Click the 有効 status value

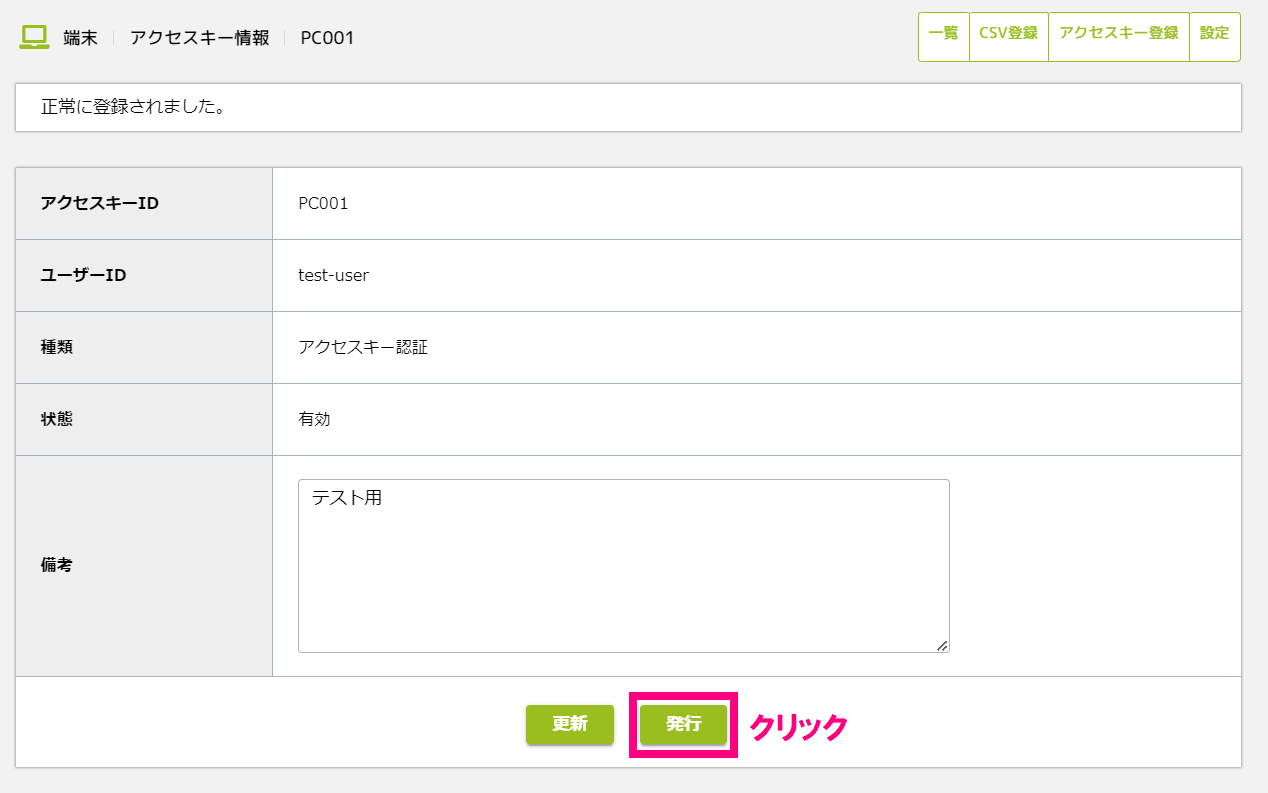tap(314, 419)
